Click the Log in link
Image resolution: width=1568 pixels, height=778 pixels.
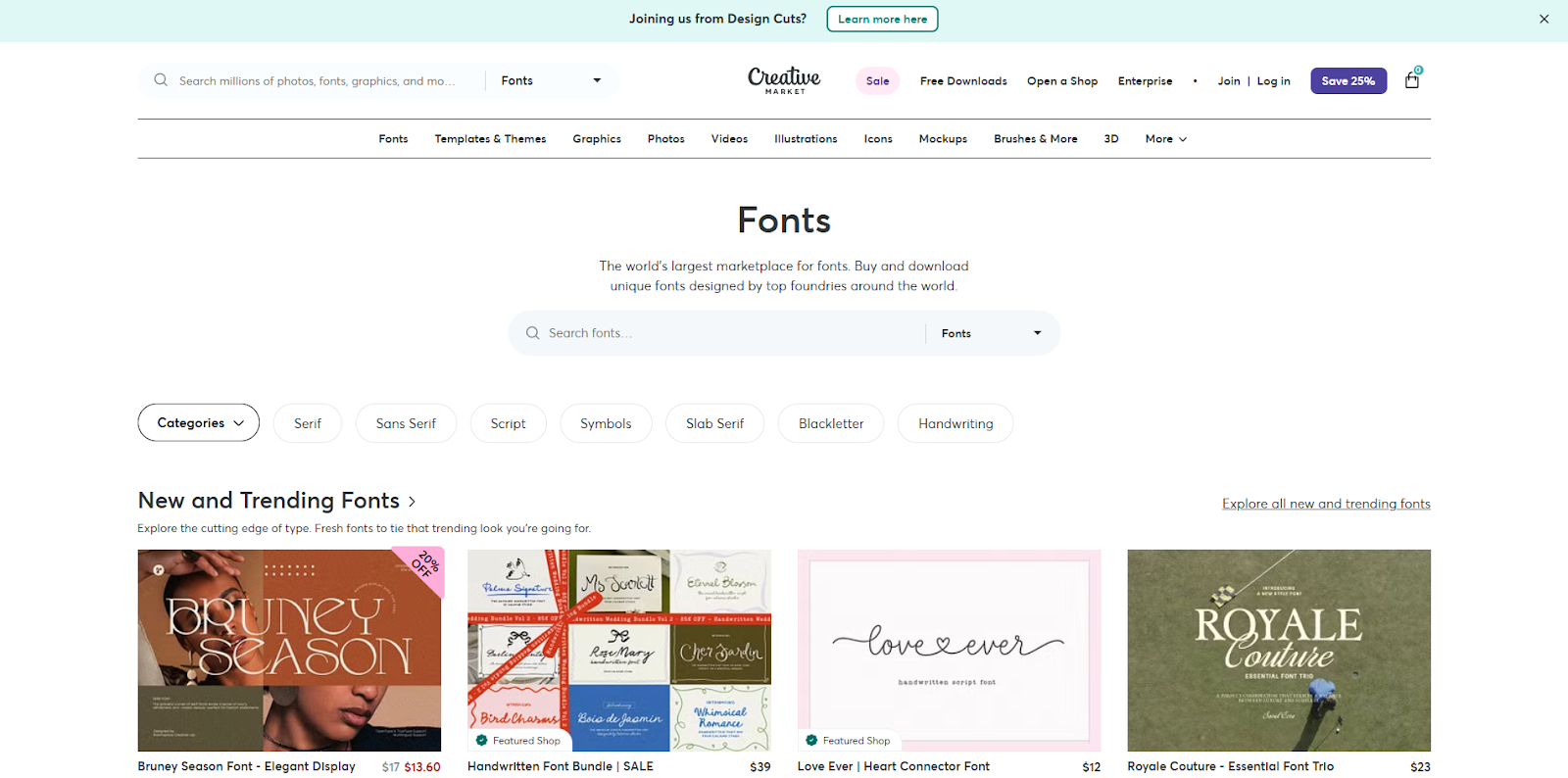pos(1273,81)
